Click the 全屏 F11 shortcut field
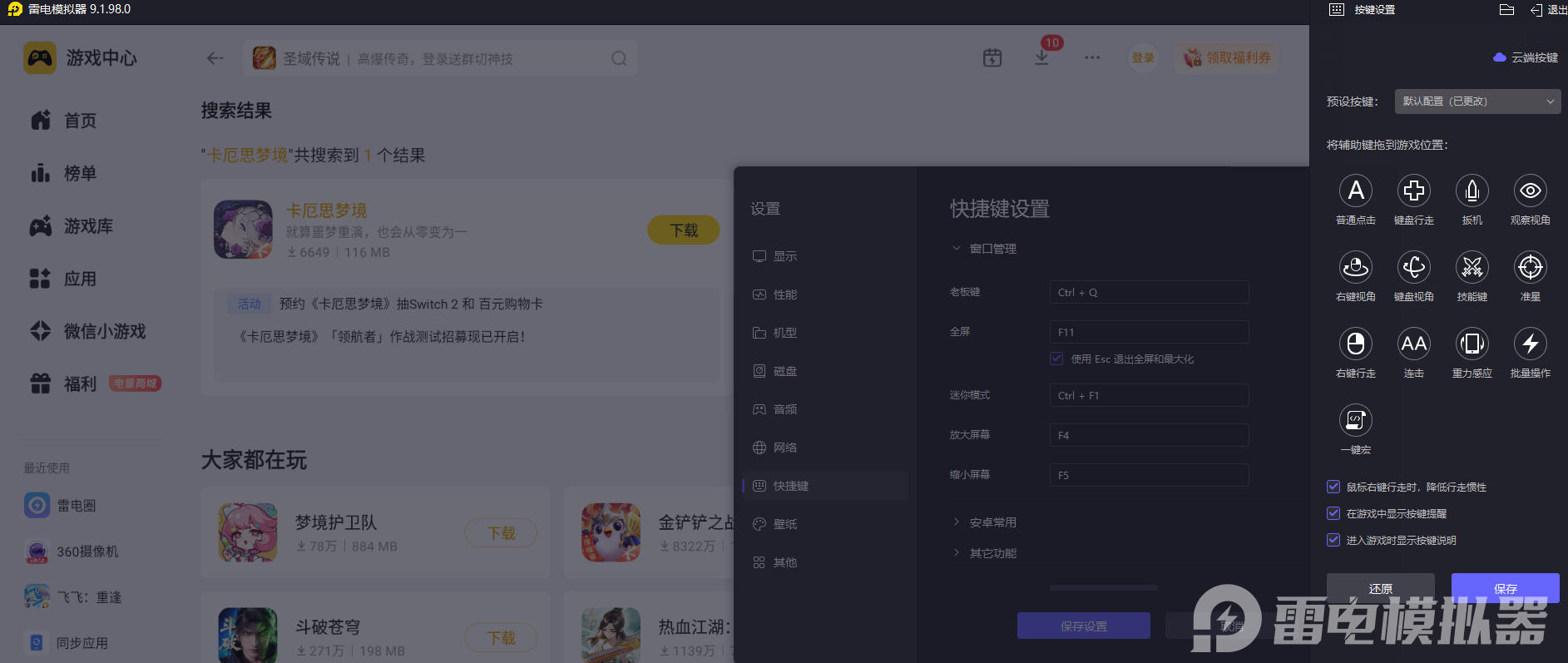This screenshot has height=663, width=1568. click(1149, 332)
